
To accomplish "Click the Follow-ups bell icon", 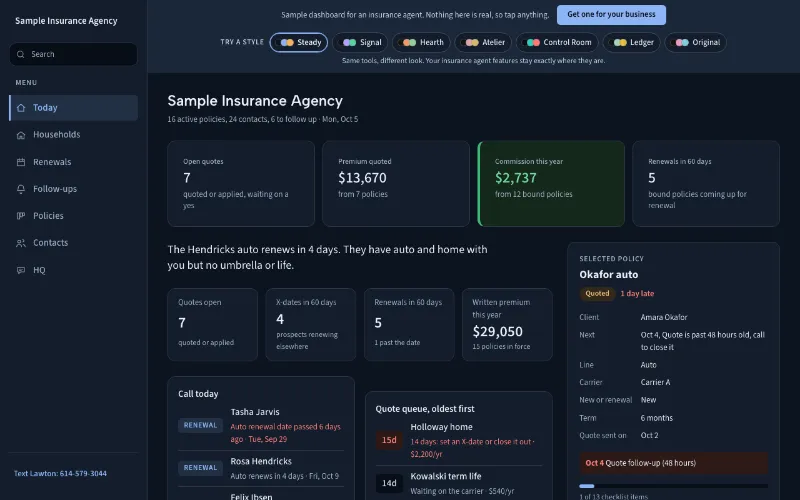I will click(x=21, y=189).
